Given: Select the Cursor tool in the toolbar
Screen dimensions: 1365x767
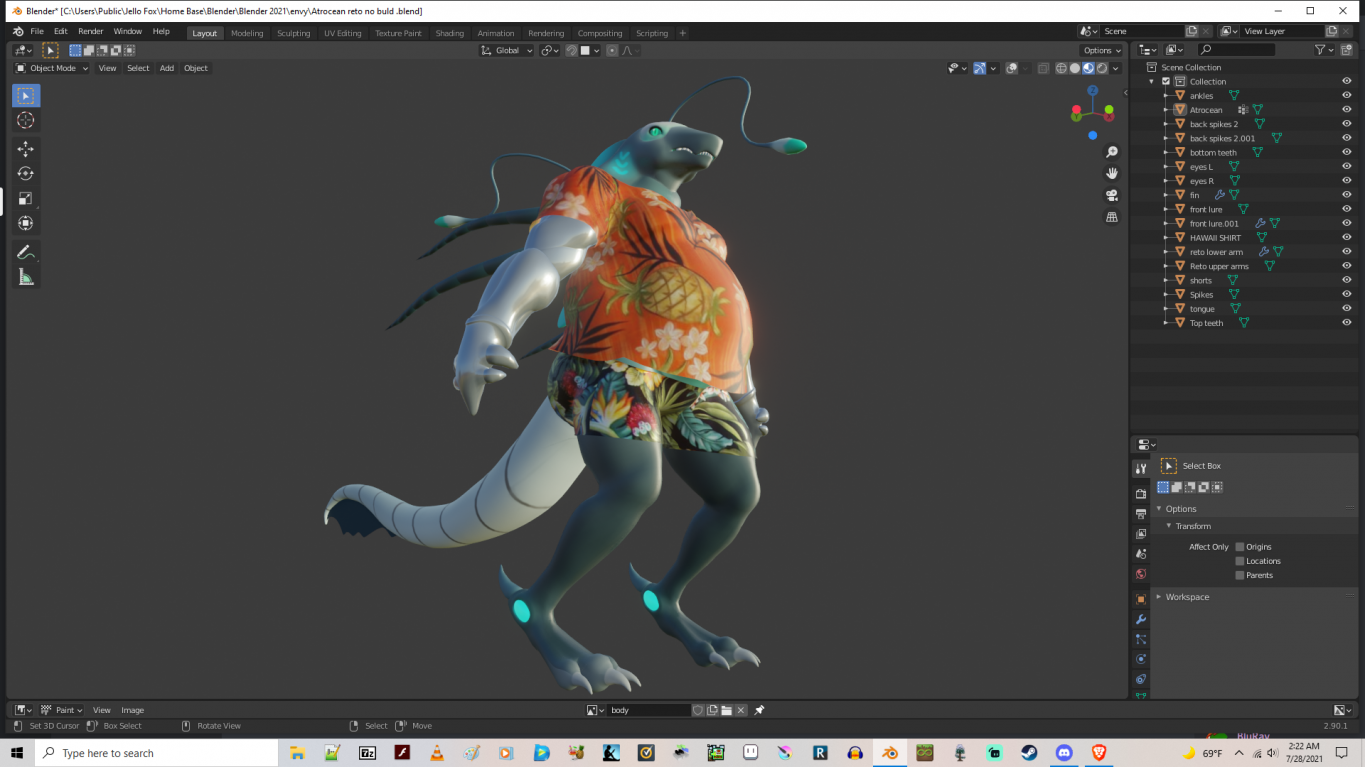Looking at the screenshot, I should [26, 120].
